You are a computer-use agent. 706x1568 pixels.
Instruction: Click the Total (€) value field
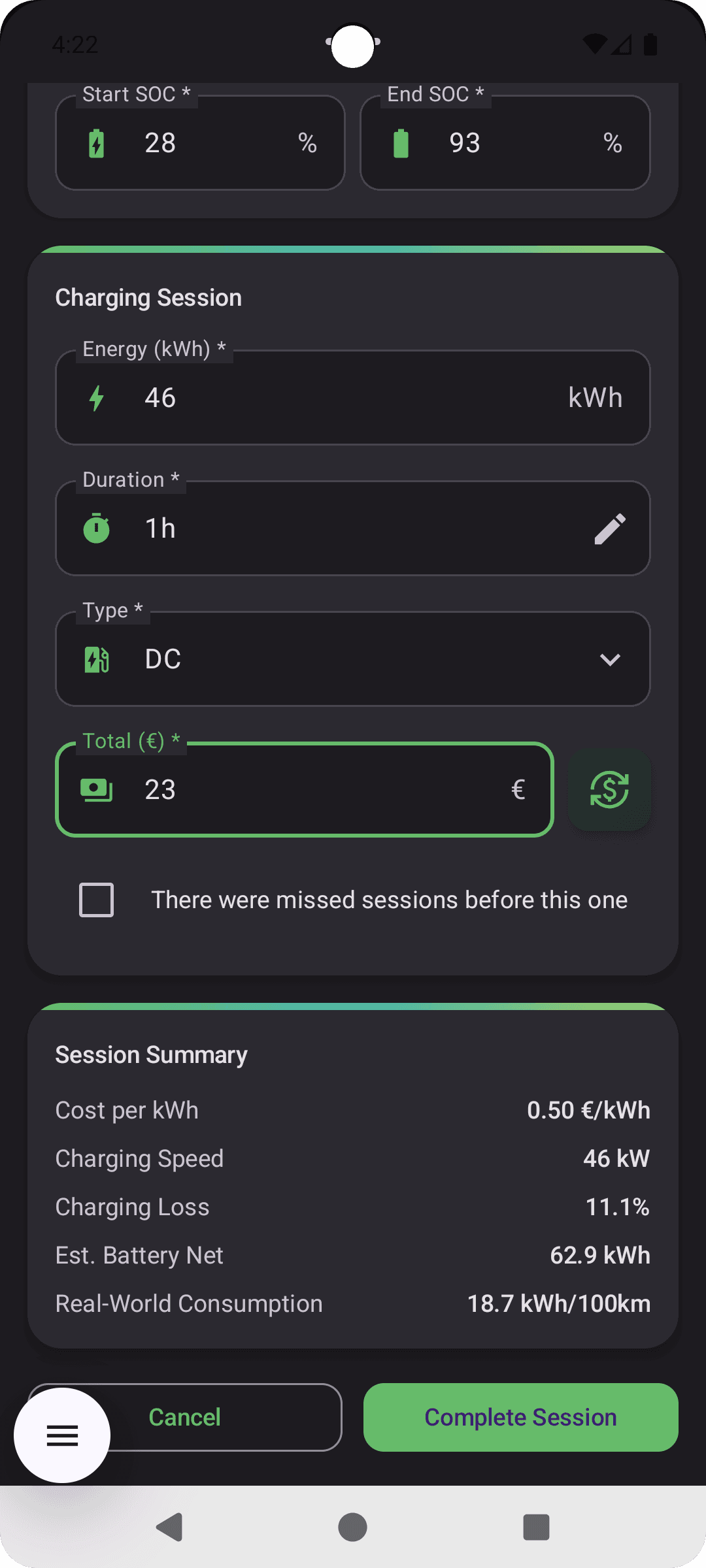314,790
